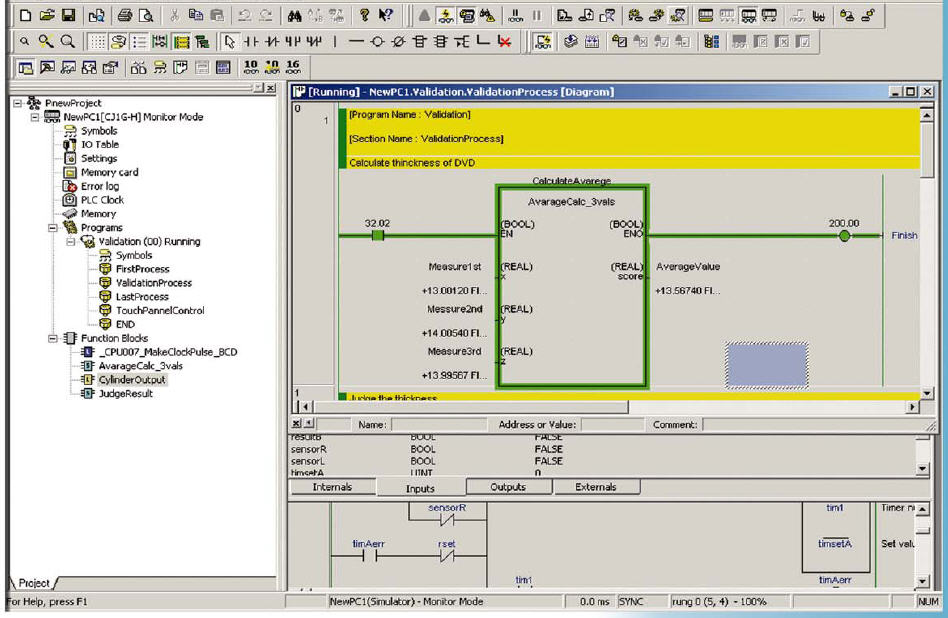Toggle the output window
Viewport: 948px width, 618px height.
point(47,67)
